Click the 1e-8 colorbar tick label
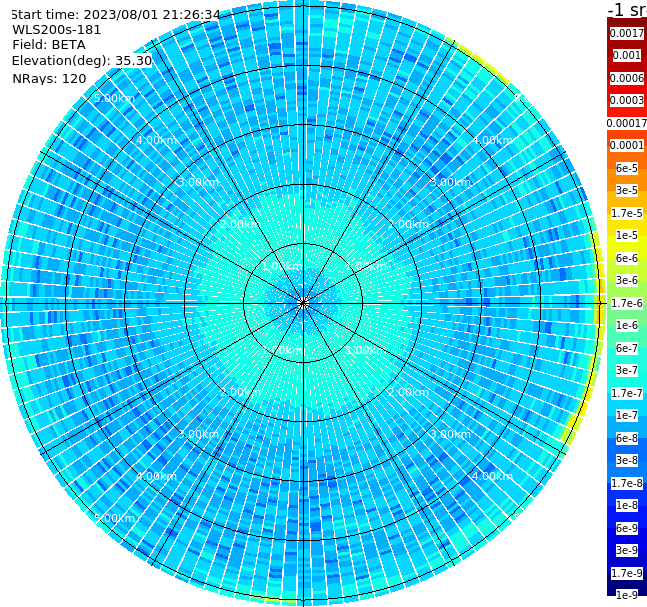 tap(627, 505)
